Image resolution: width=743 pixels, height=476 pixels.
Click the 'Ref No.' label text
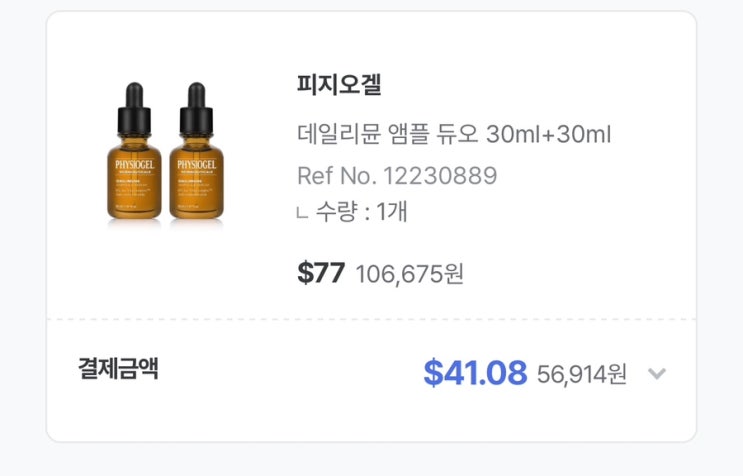[x=336, y=175]
